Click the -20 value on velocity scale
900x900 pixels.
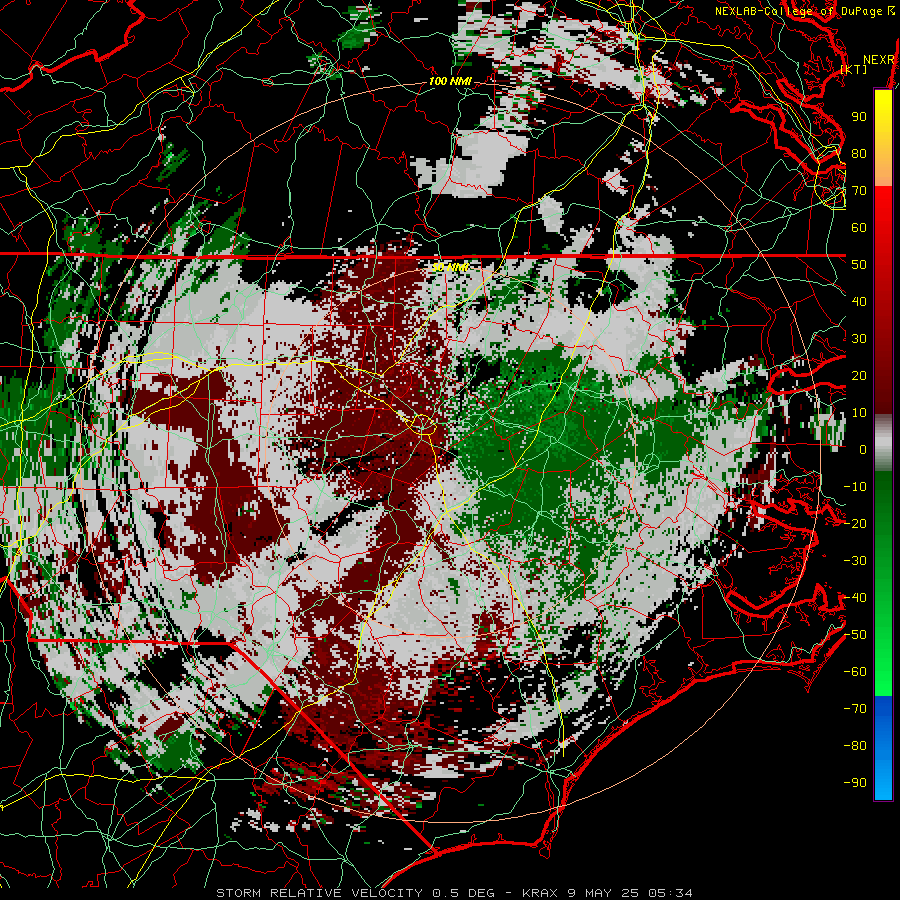coord(855,523)
